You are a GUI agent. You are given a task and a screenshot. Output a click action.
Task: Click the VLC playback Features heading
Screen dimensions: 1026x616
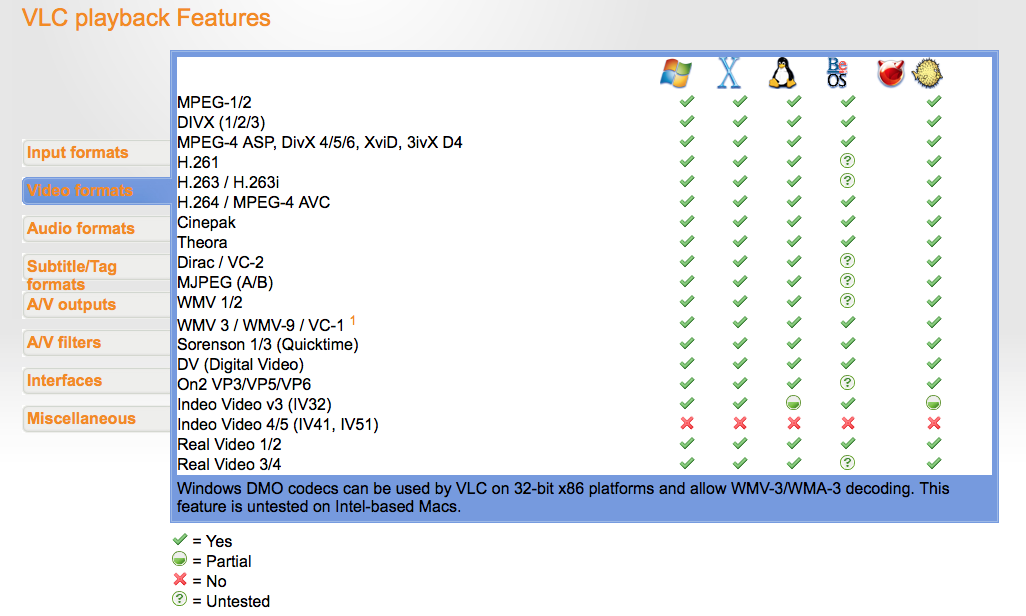point(146,18)
